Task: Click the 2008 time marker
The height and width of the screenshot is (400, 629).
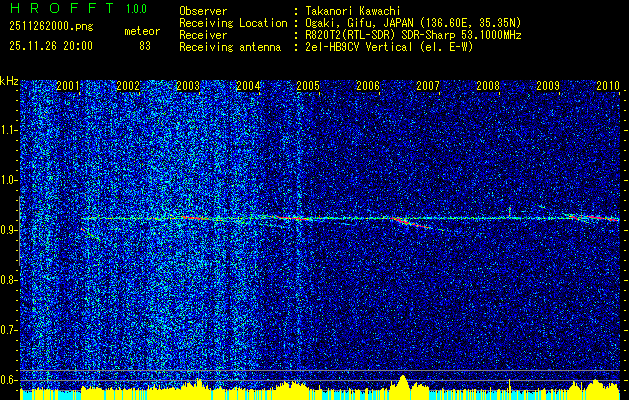Action: coord(488,86)
